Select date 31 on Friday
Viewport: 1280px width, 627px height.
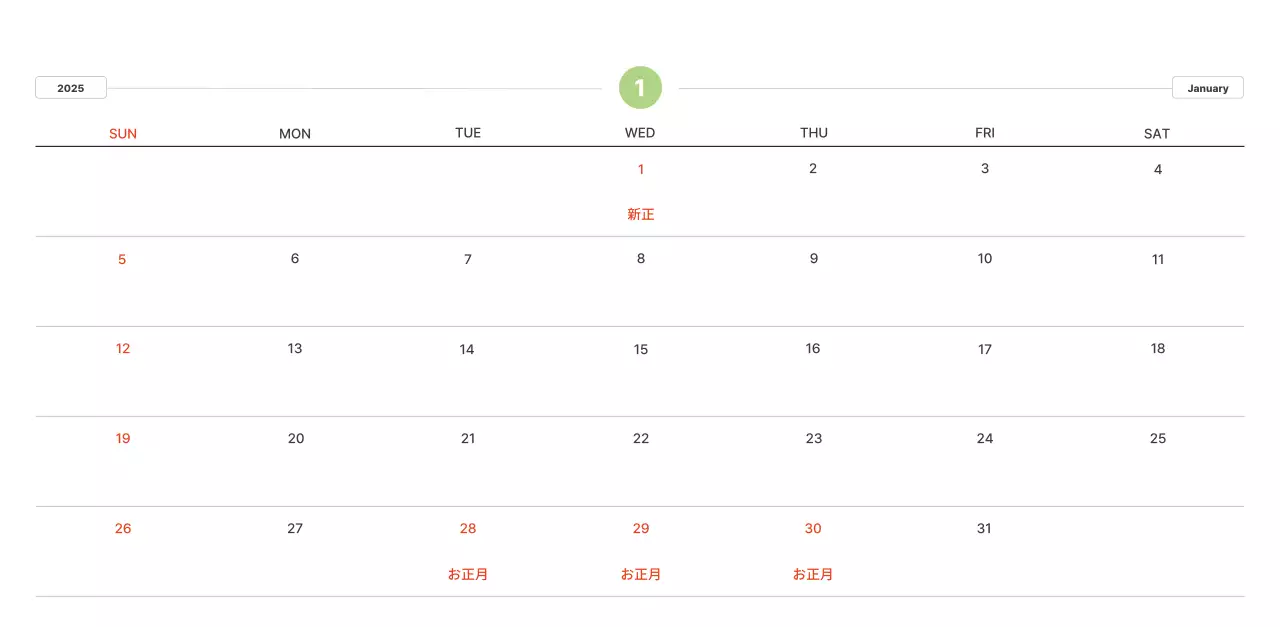(985, 528)
